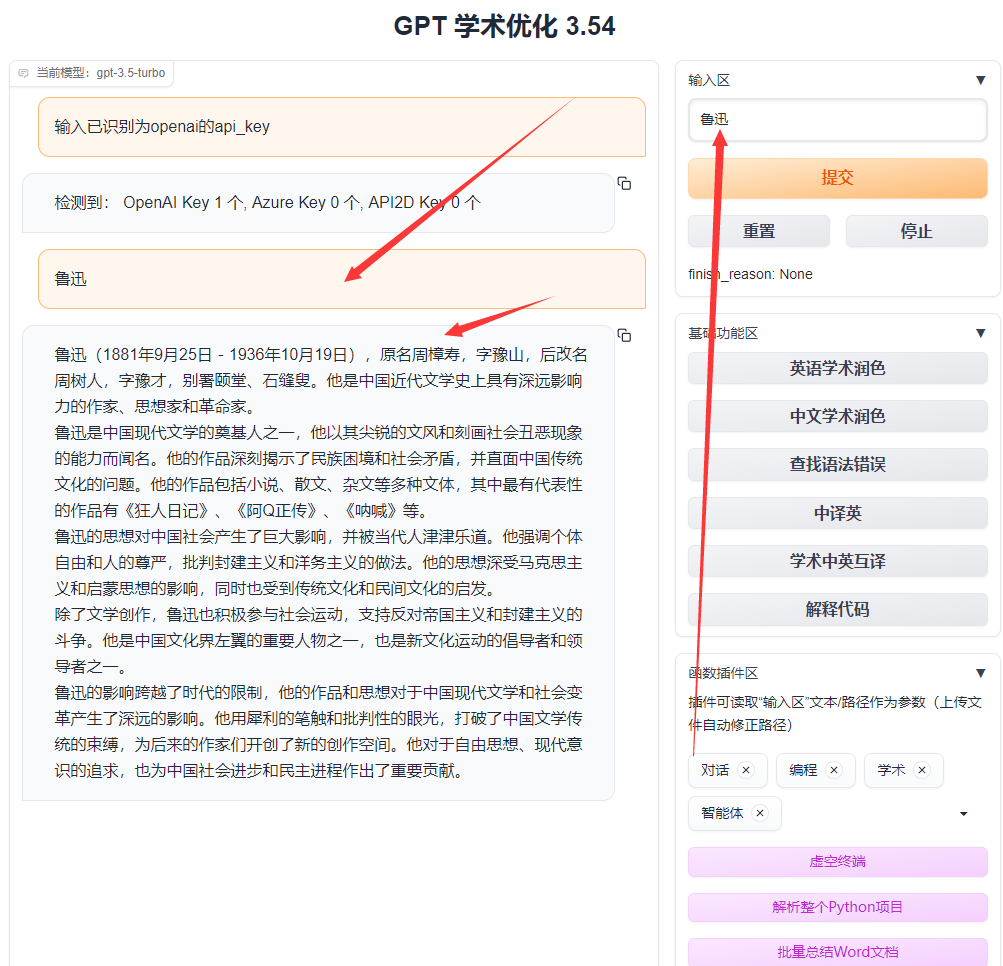Choose 查找语法错误 function
The width and height of the screenshot is (1003, 966).
(x=837, y=464)
